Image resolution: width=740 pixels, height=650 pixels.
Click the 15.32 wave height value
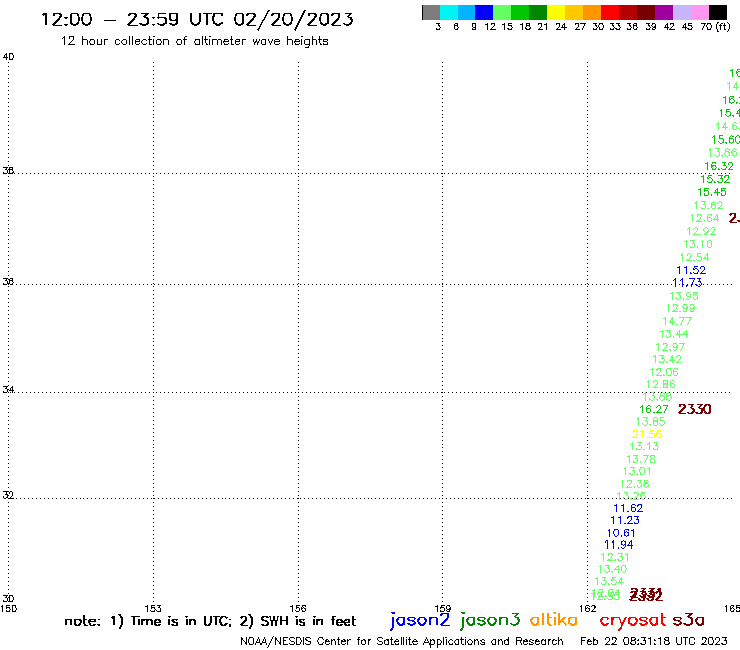(x=715, y=179)
